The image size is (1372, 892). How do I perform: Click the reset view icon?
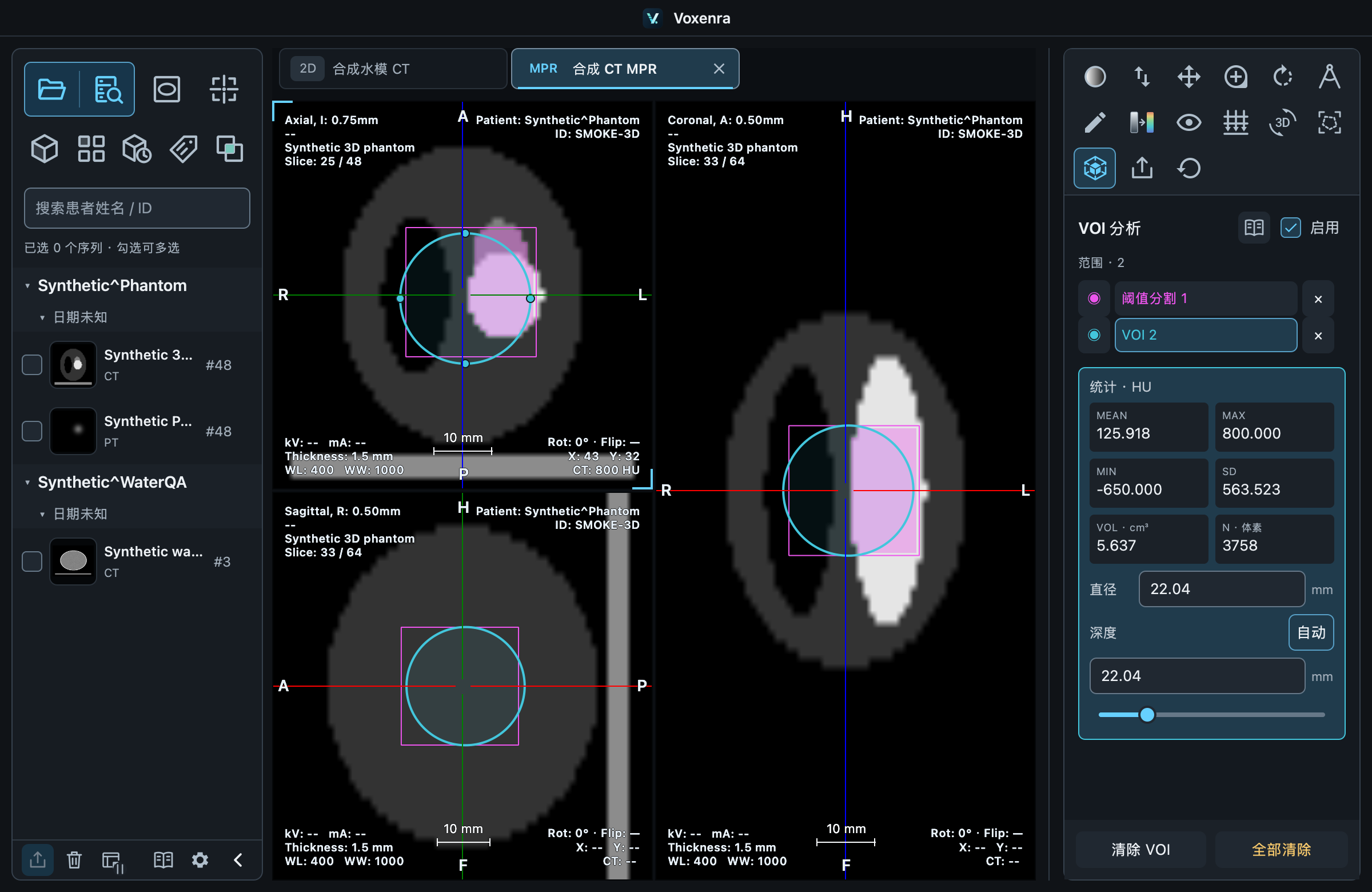coord(1188,168)
